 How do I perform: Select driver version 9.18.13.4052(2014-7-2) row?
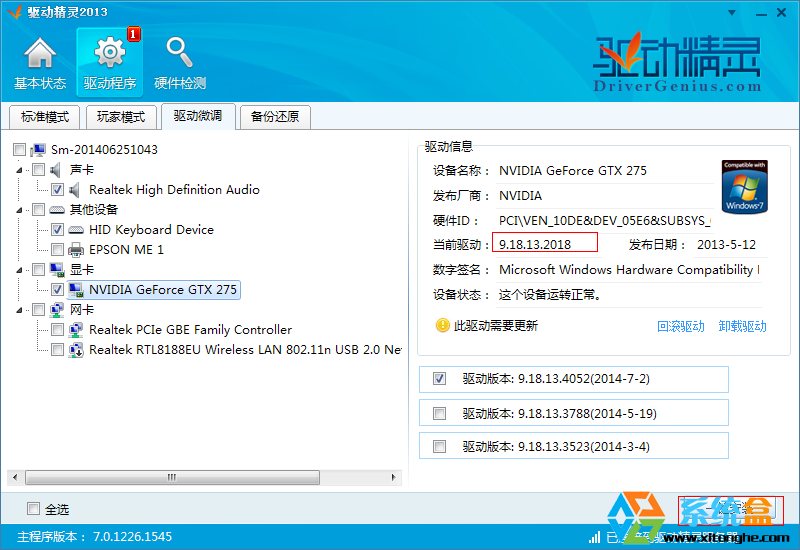tap(573, 379)
